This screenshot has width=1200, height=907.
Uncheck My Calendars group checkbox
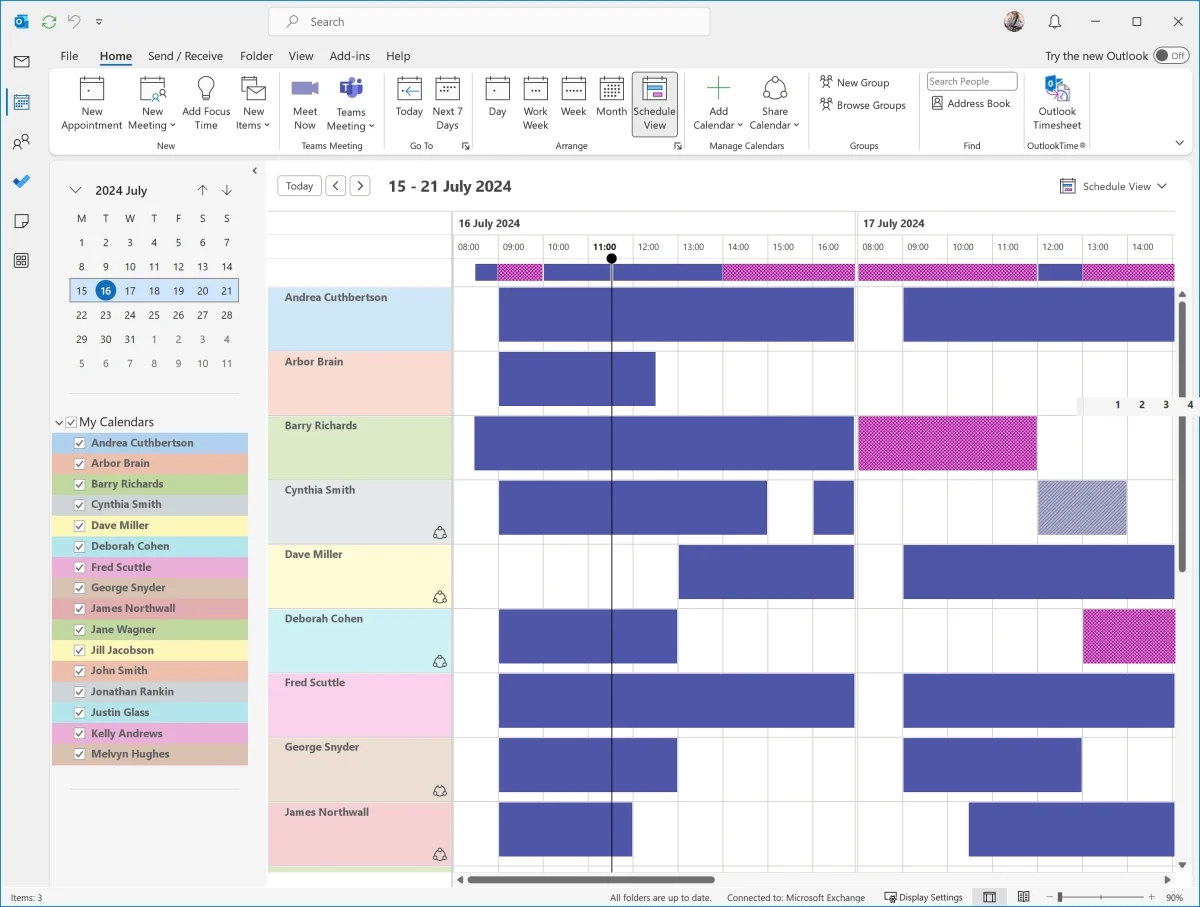[71, 422]
